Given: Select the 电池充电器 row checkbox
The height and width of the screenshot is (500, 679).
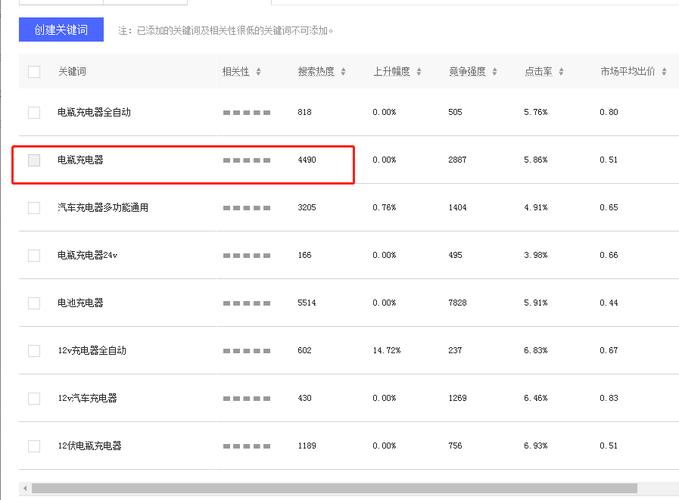Looking at the screenshot, I should (34, 303).
